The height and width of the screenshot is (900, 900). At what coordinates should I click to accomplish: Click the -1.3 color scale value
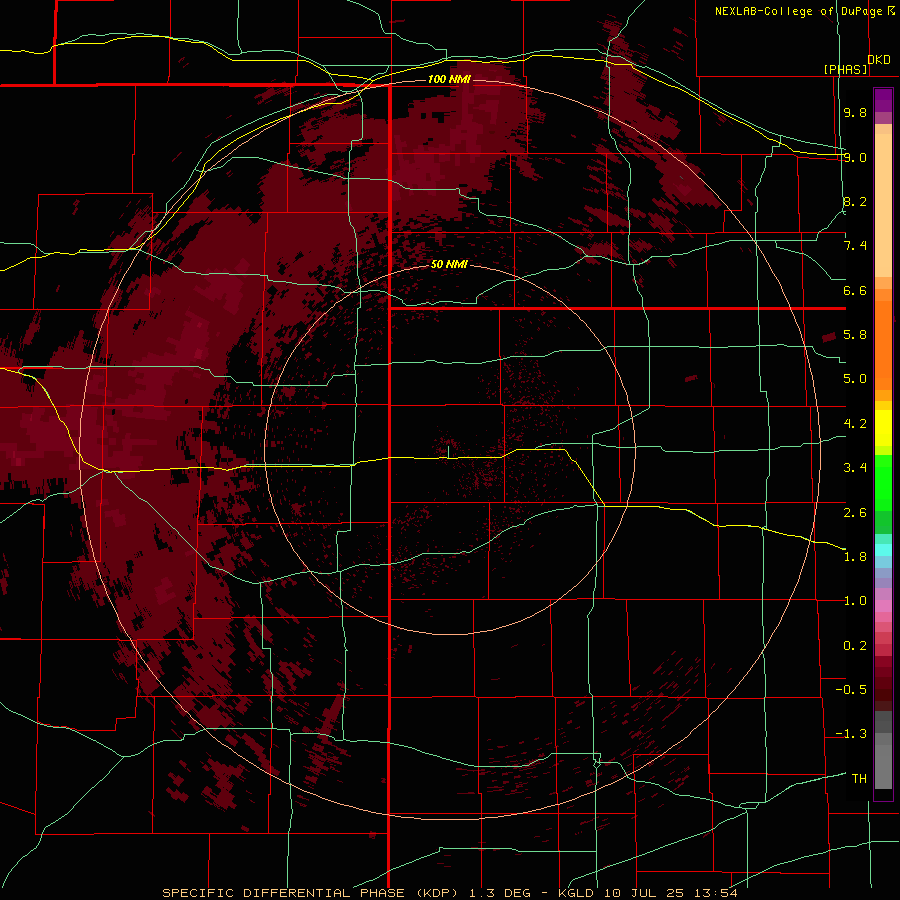pos(851,734)
